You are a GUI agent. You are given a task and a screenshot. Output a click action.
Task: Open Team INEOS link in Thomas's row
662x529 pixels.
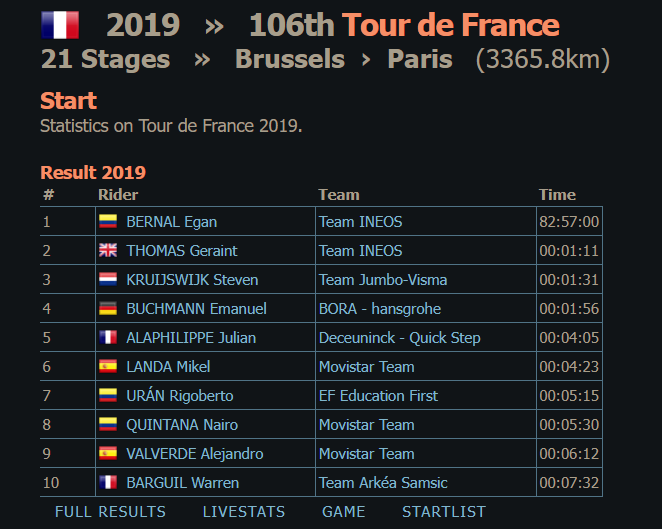coord(360,251)
